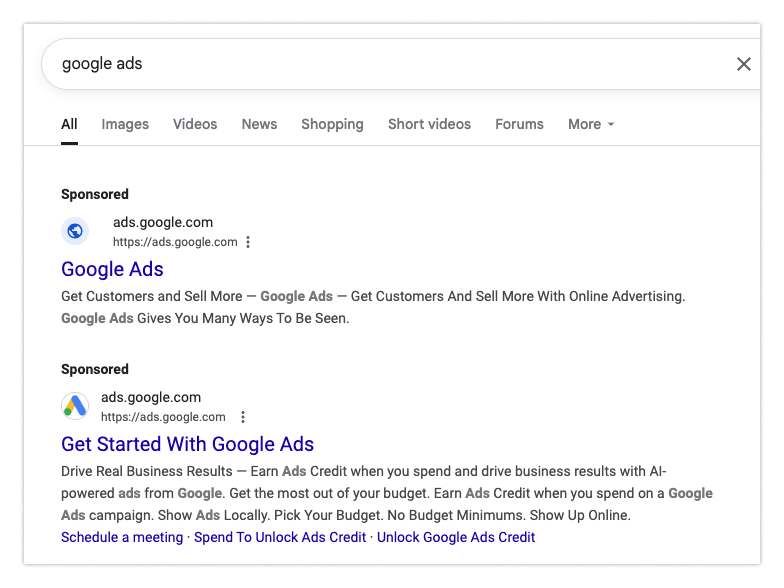
Task: Open the three-dot menu of the first ad
Action: [248, 242]
